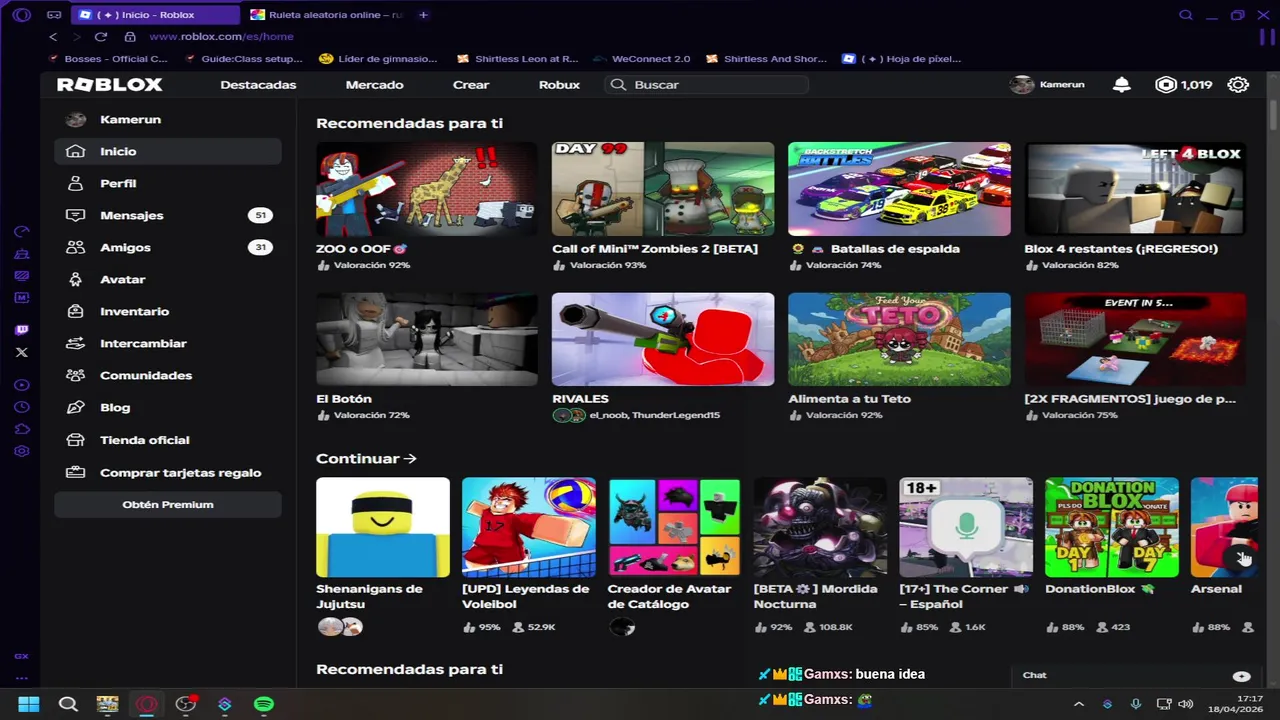1280x720 pixels.
Task: Open the Roblox notifications bell
Action: tap(1122, 85)
